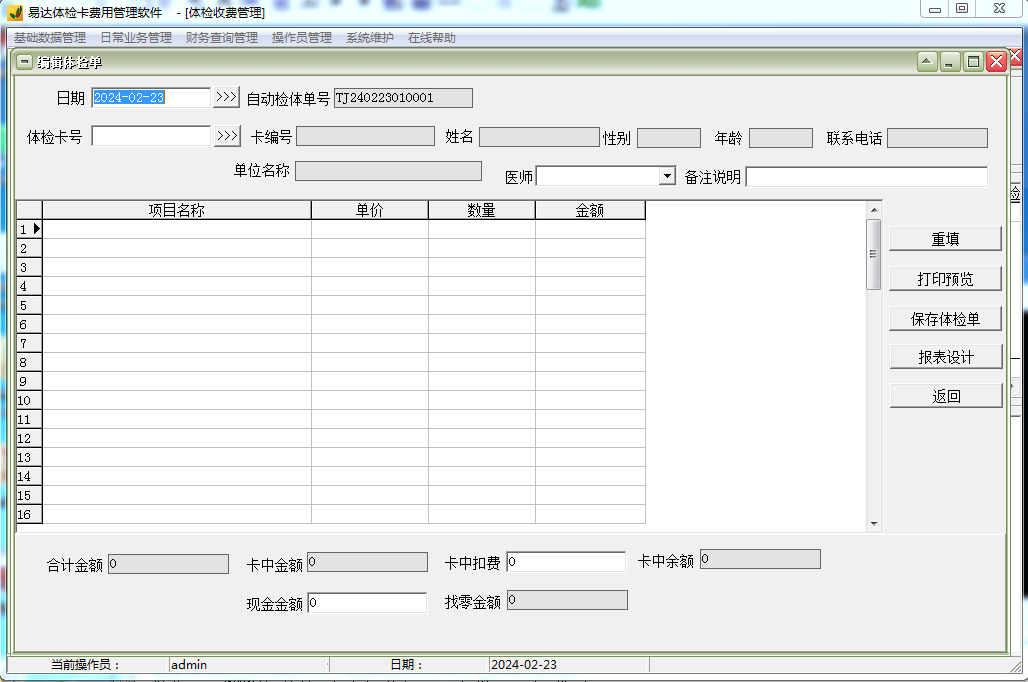The image size is (1028, 682).
Task: Open the 财务查询管理 menu
Action: (222, 38)
